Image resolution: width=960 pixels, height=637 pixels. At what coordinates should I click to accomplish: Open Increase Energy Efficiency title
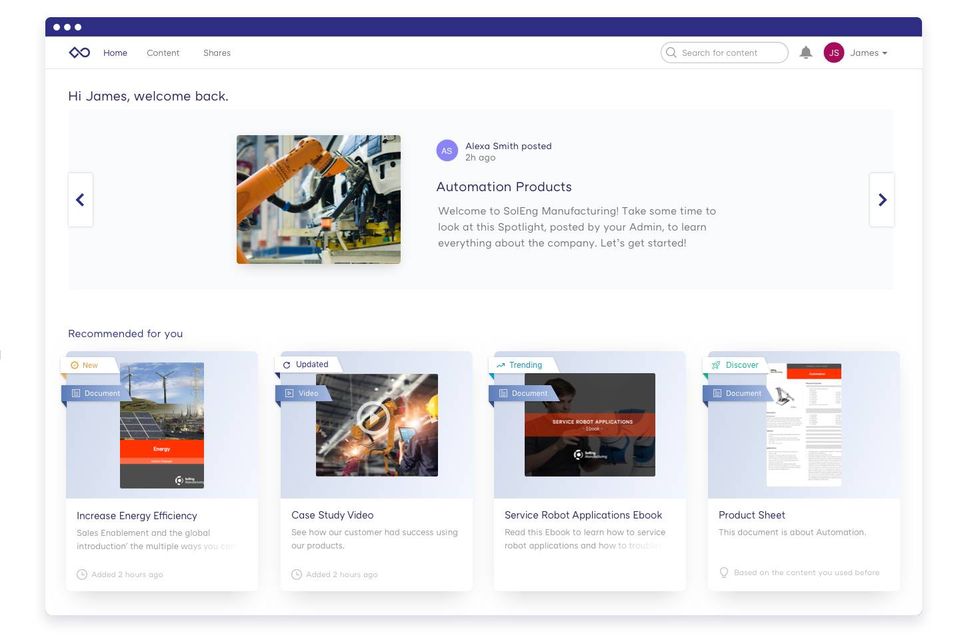pos(137,516)
